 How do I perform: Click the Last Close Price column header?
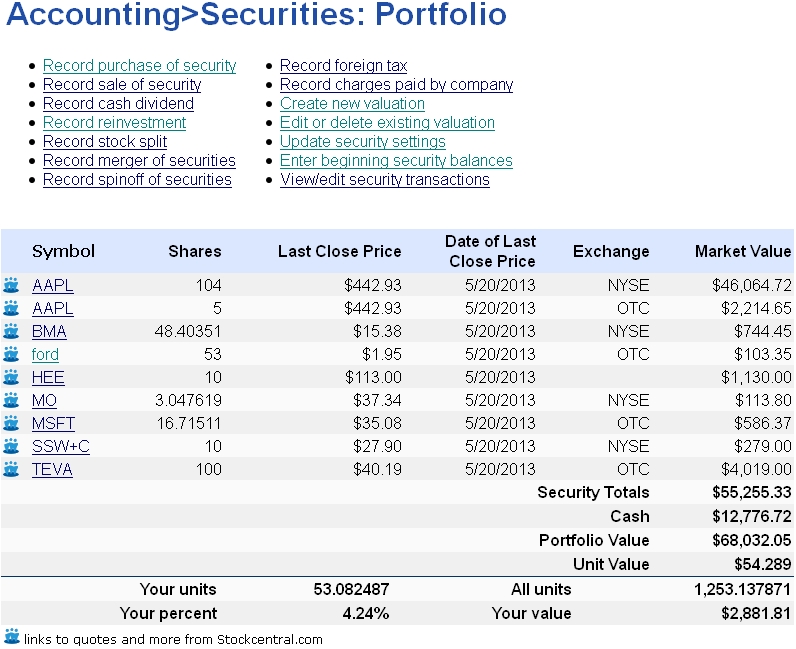pos(340,251)
